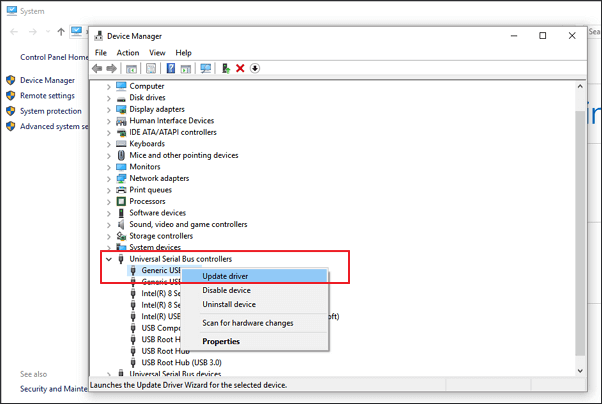Select Update driver from the context menu

tap(225, 276)
